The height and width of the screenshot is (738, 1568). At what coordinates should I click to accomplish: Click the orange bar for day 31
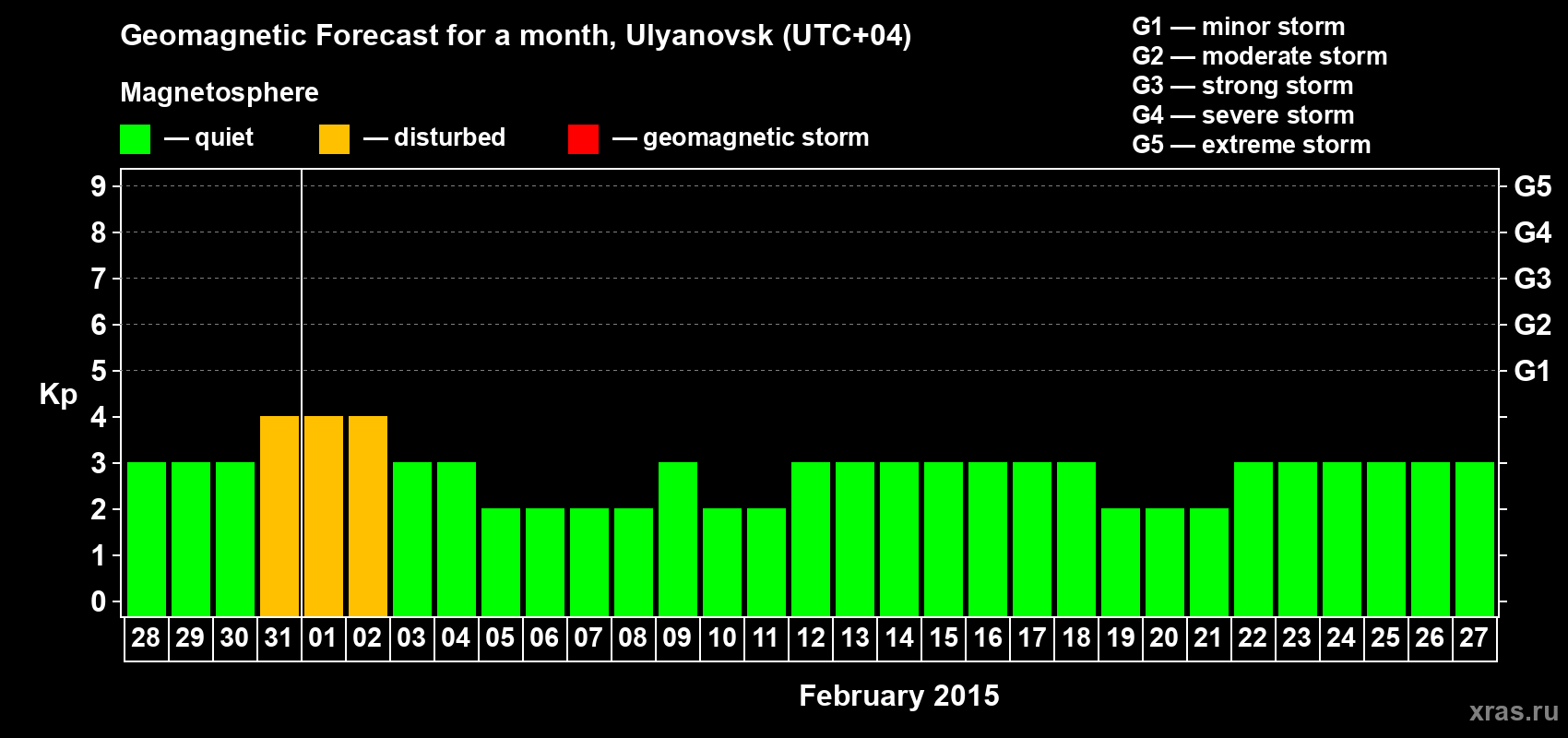[279, 516]
